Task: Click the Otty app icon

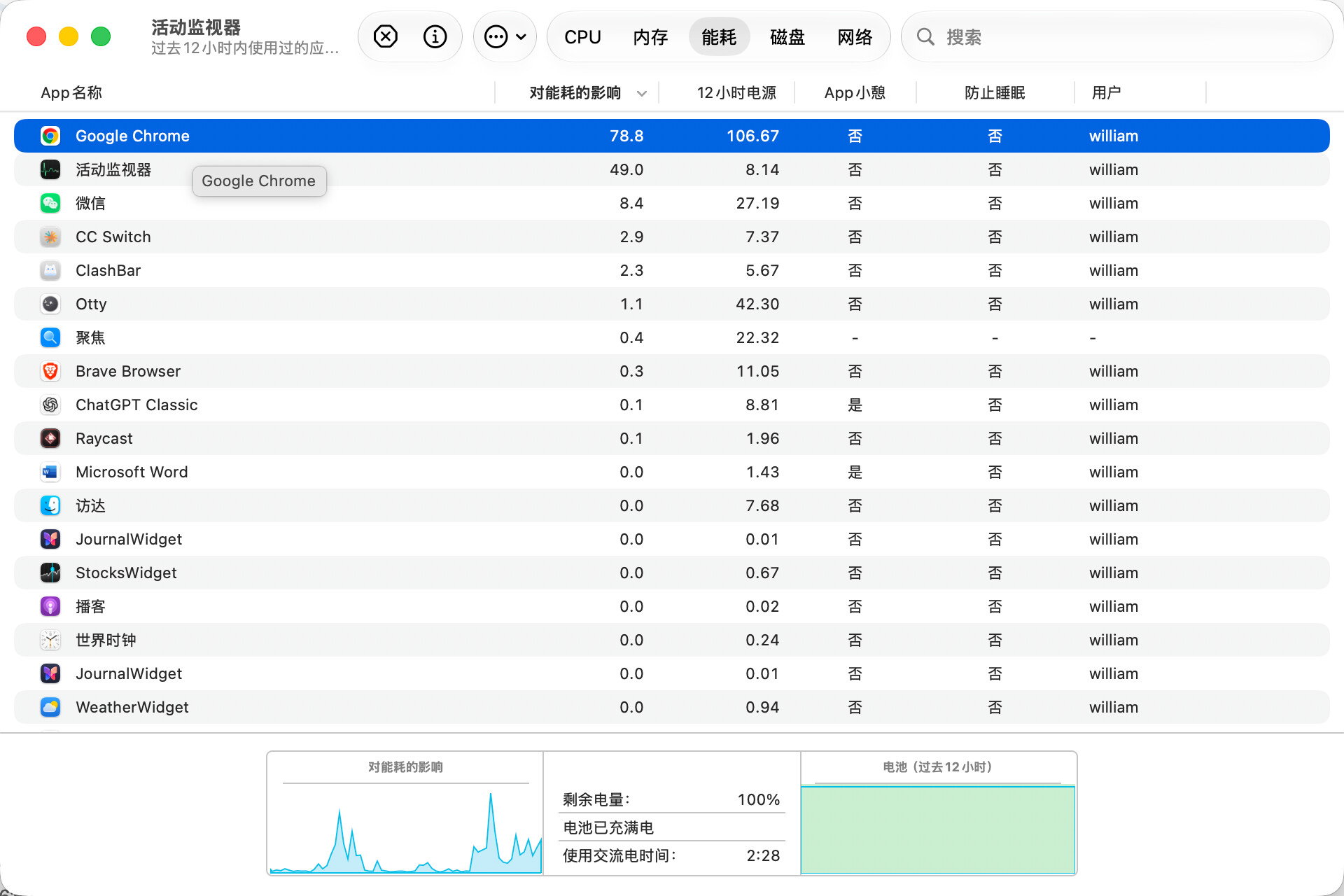Action: [50, 304]
